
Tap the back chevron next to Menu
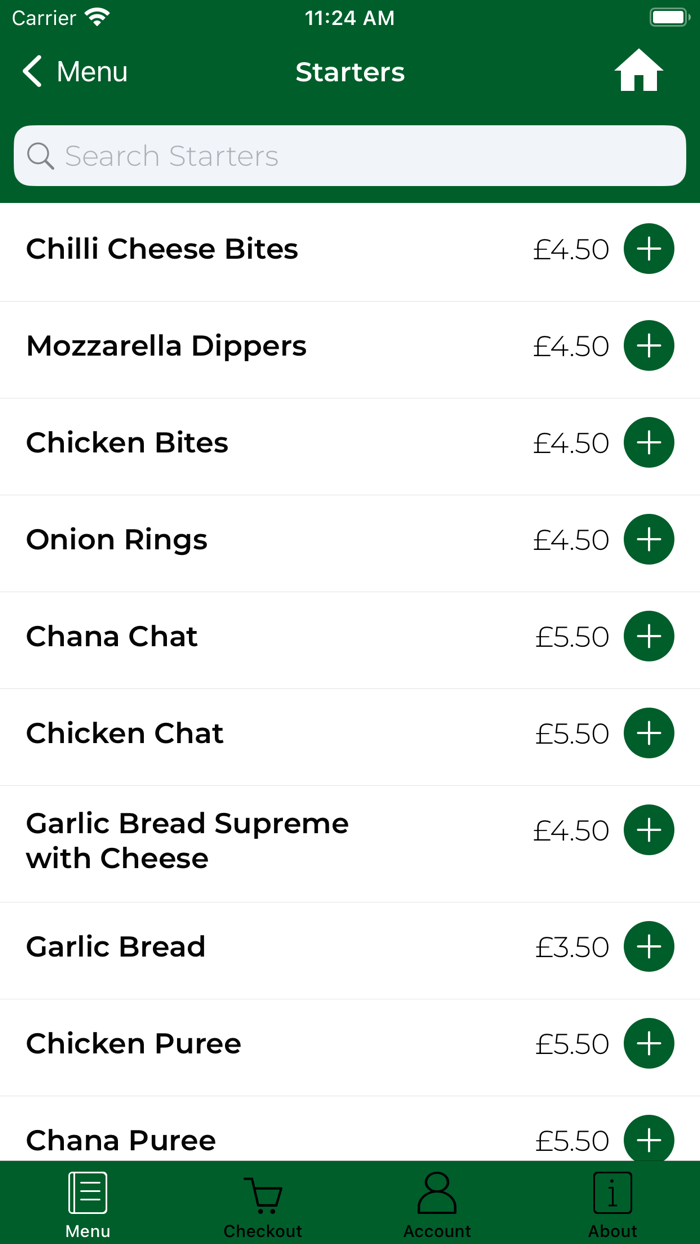tap(31, 71)
